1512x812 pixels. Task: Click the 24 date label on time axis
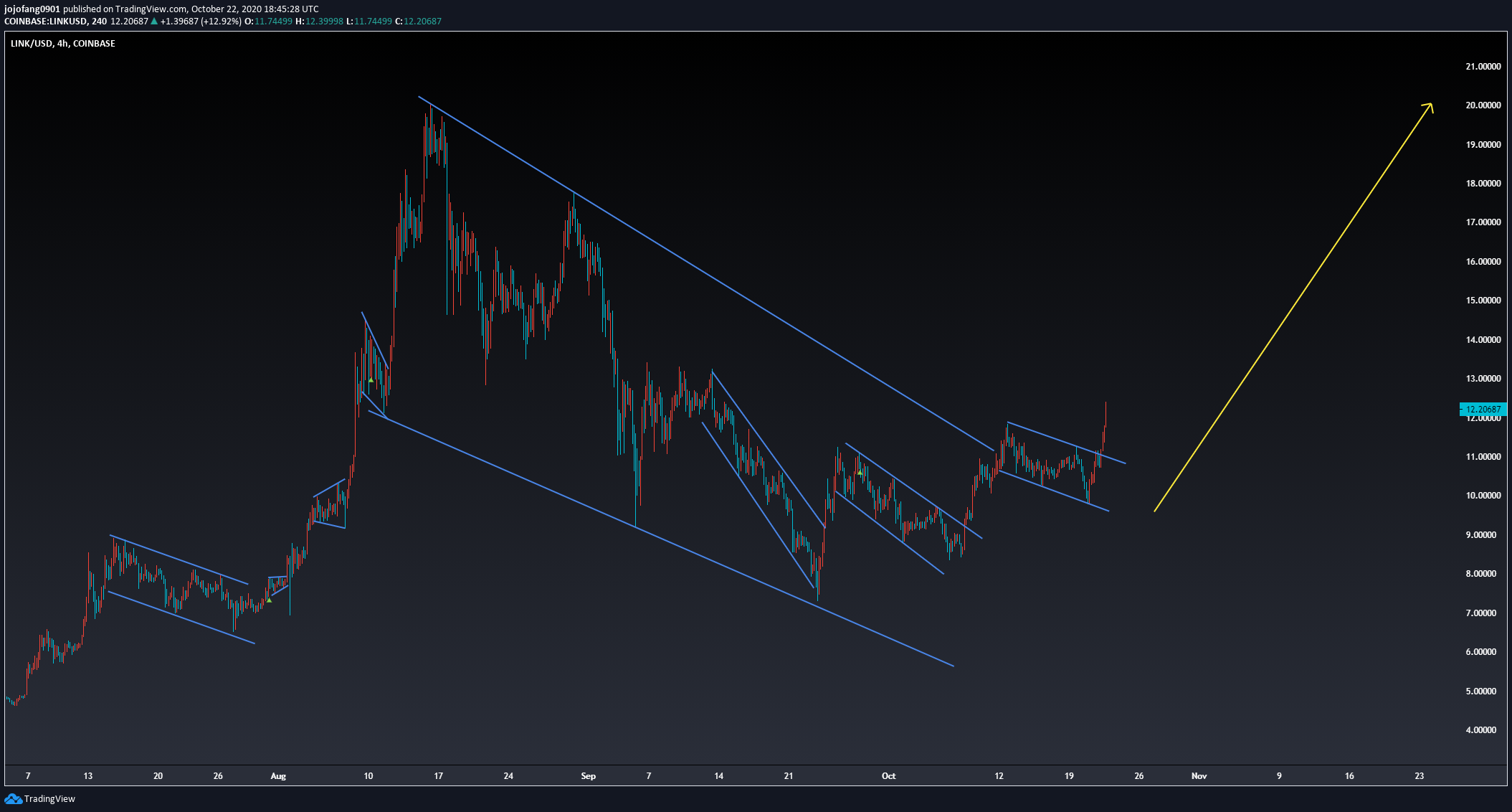(x=508, y=776)
